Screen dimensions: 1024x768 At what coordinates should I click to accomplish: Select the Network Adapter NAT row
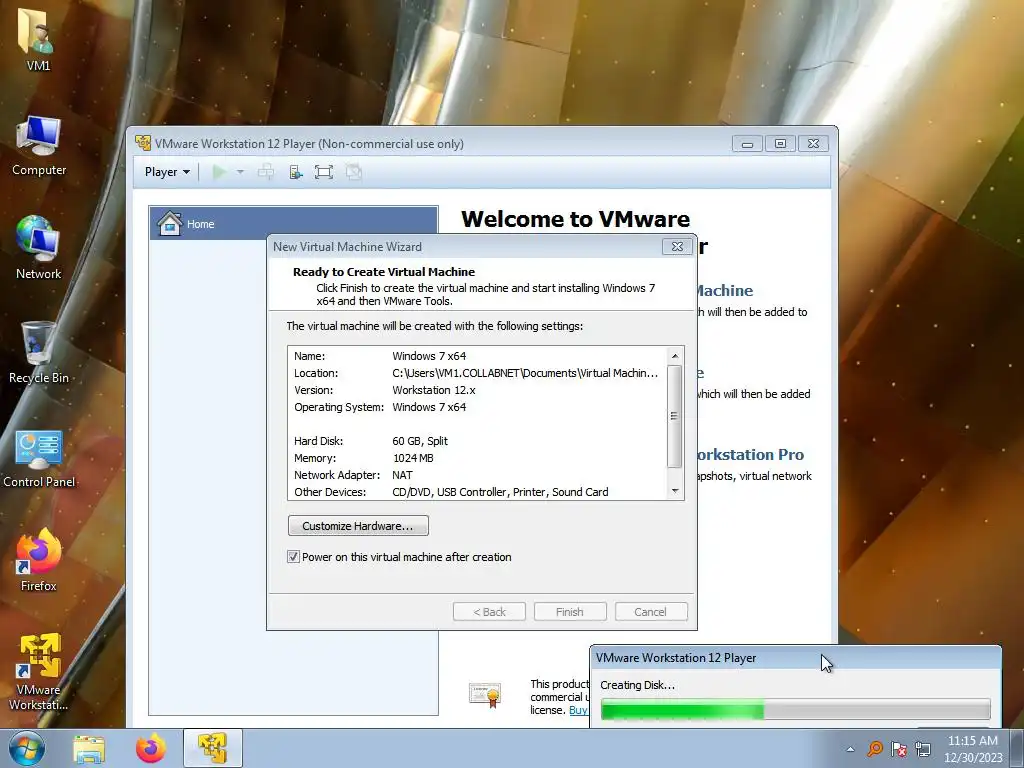pyautogui.click(x=477, y=475)
